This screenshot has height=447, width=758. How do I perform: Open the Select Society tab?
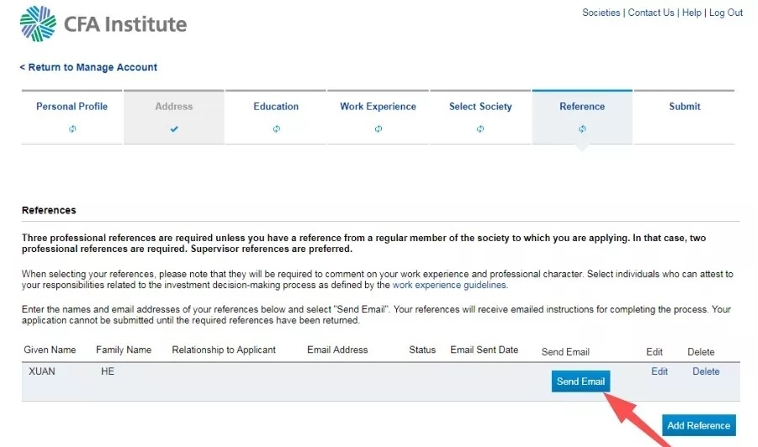(480, 106)
